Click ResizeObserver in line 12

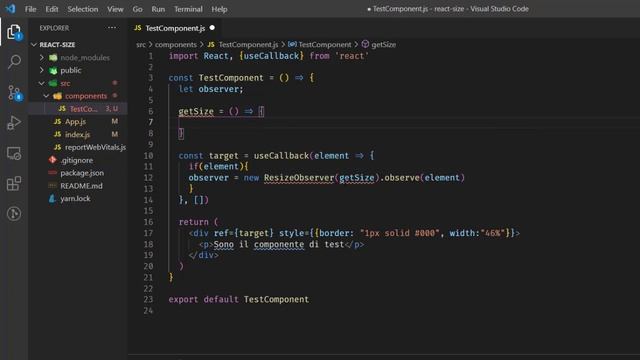(299, 178)
